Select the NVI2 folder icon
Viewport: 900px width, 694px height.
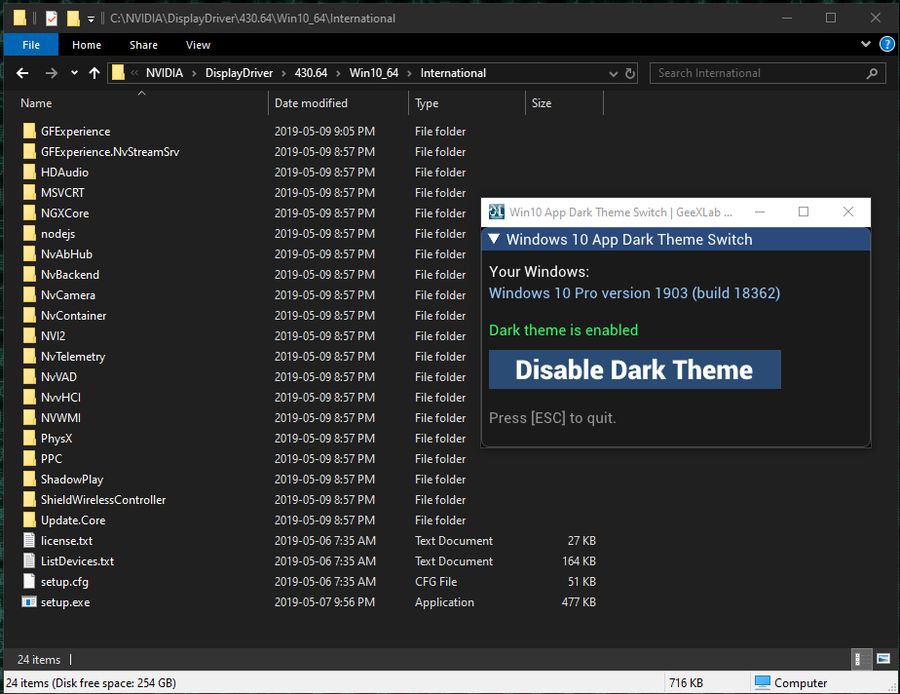tap(29, 336)
